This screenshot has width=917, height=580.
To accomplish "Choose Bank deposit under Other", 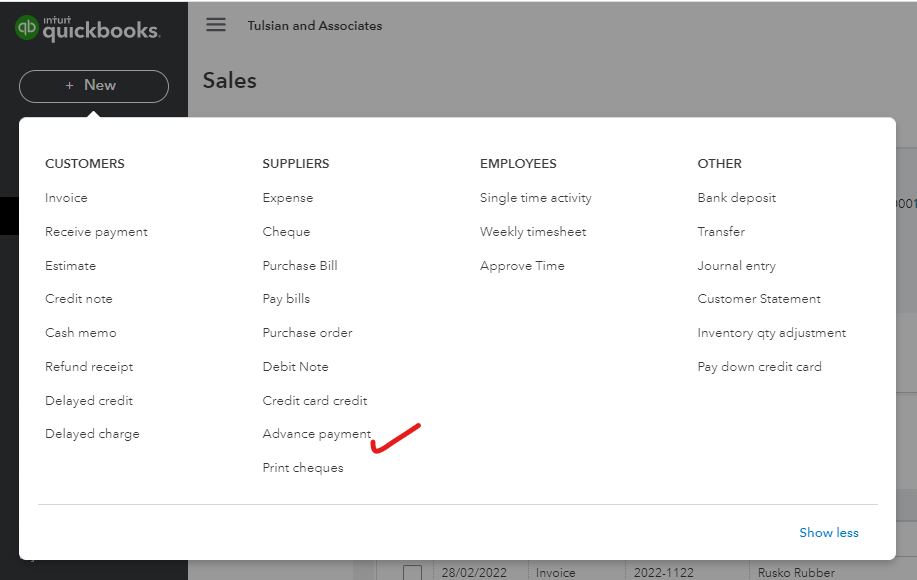I will tap(737, 198).
